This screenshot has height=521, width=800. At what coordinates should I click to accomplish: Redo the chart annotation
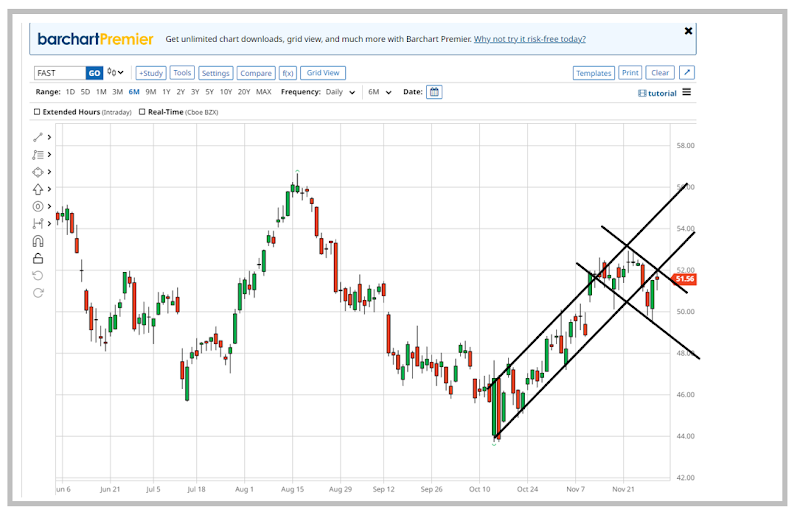tap(38, 293)
